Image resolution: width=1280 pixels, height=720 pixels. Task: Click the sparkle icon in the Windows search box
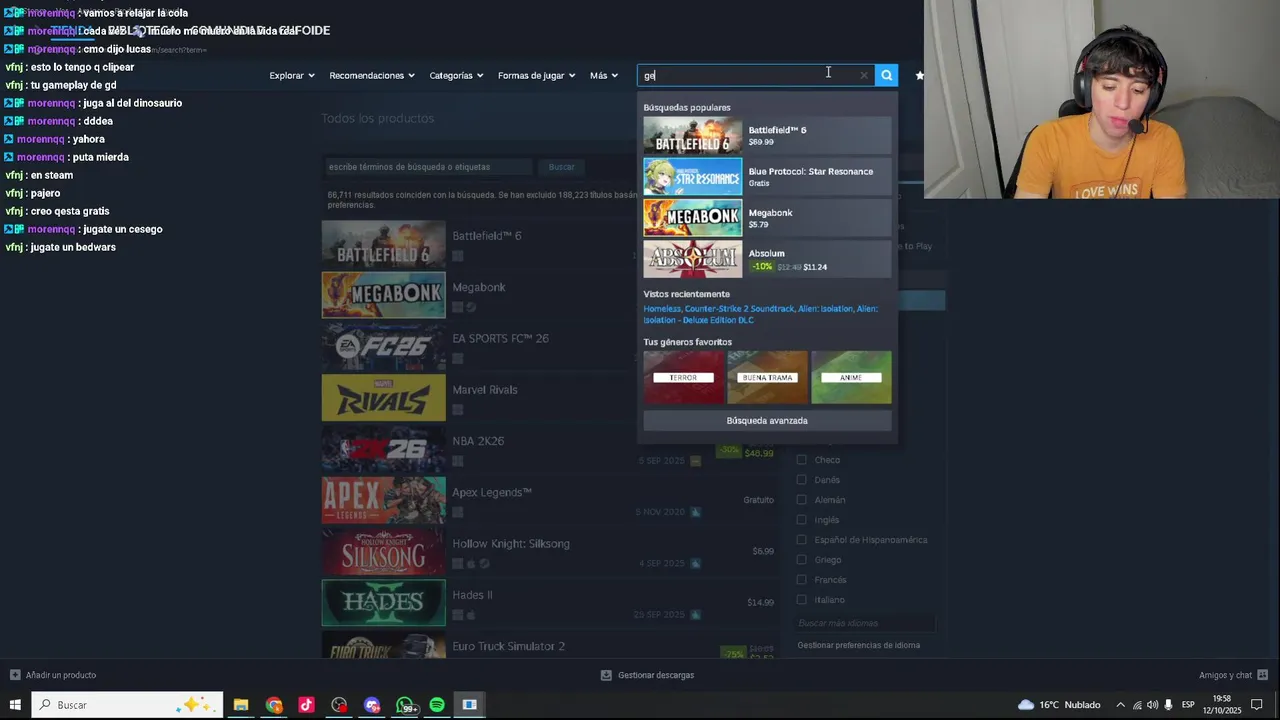[195, 705]
